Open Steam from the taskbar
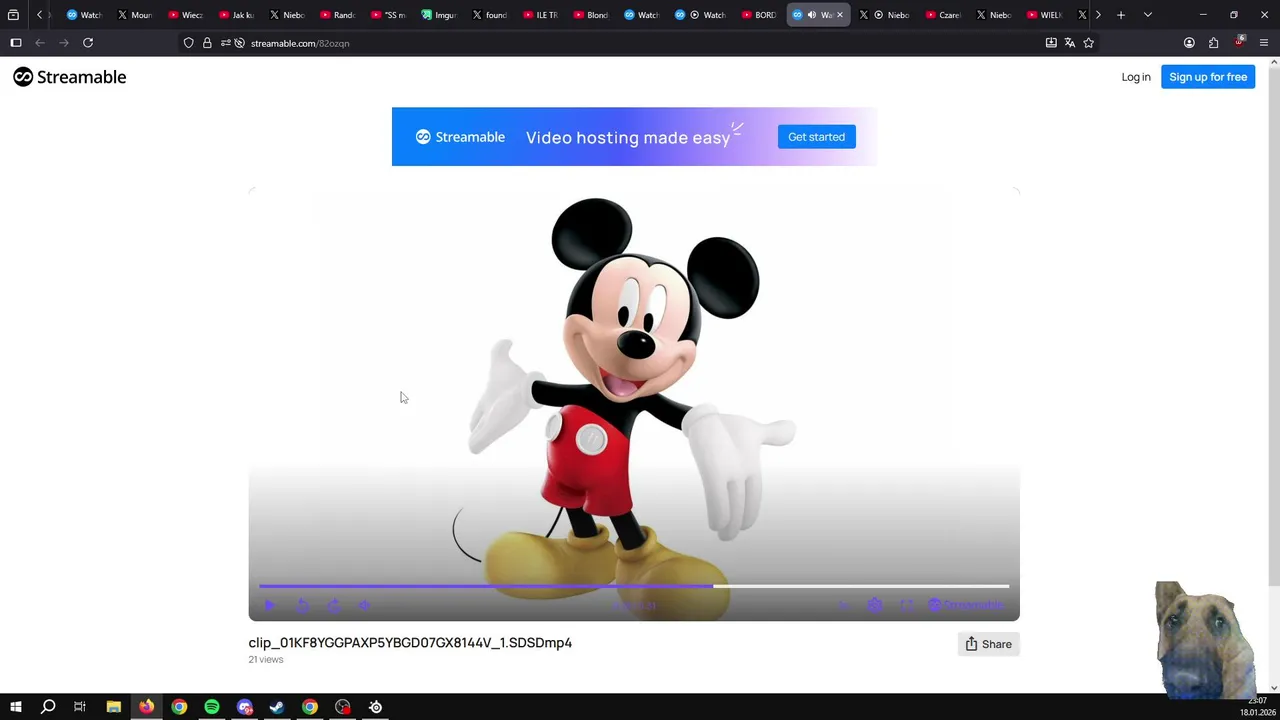1280x720 pixels. point(277,707)
